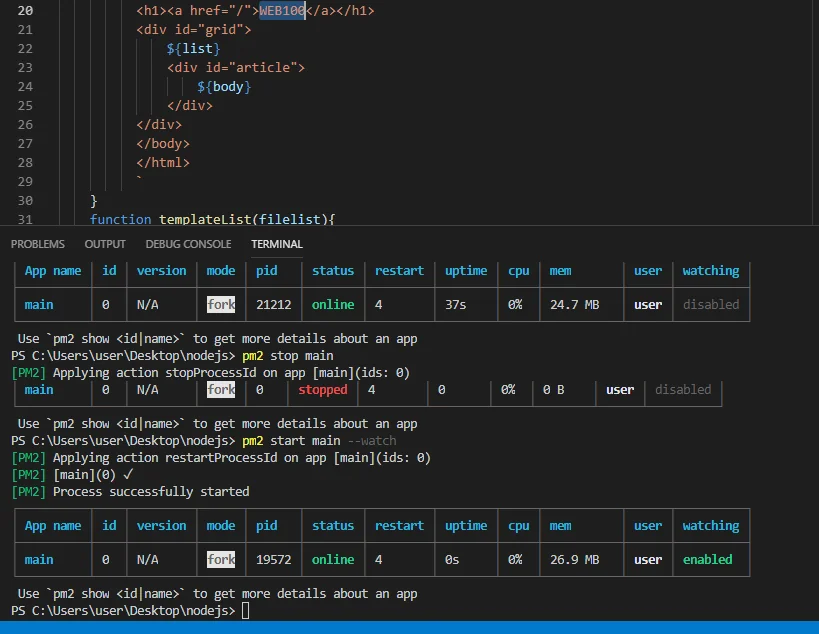The height and width of the screenshot is (634, 819).
Task: Click the red "stopped" status text
Action: click(322, 389)
